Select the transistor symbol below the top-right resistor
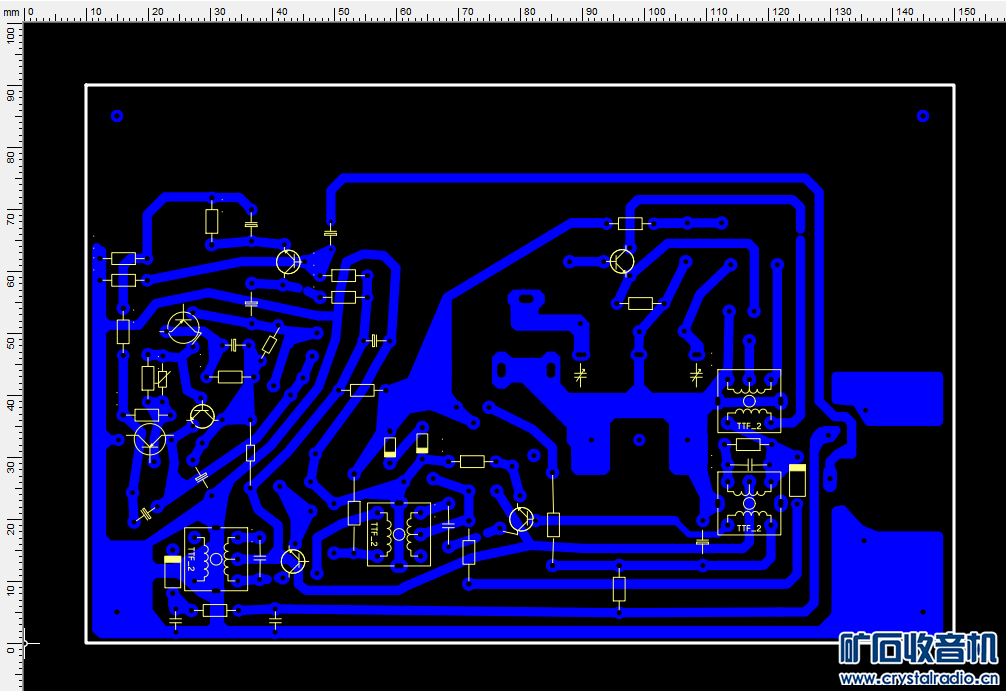The width and height of the screenshot is (1006, 691). (622, 261)
